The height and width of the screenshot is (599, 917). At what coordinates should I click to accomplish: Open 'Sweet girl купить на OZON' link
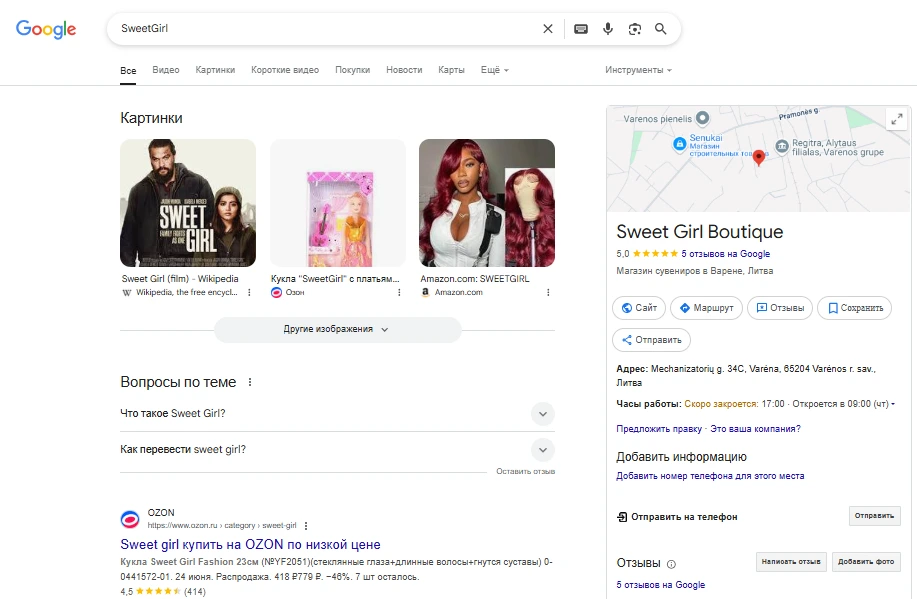pyautogui.click(x=250, y=545)
